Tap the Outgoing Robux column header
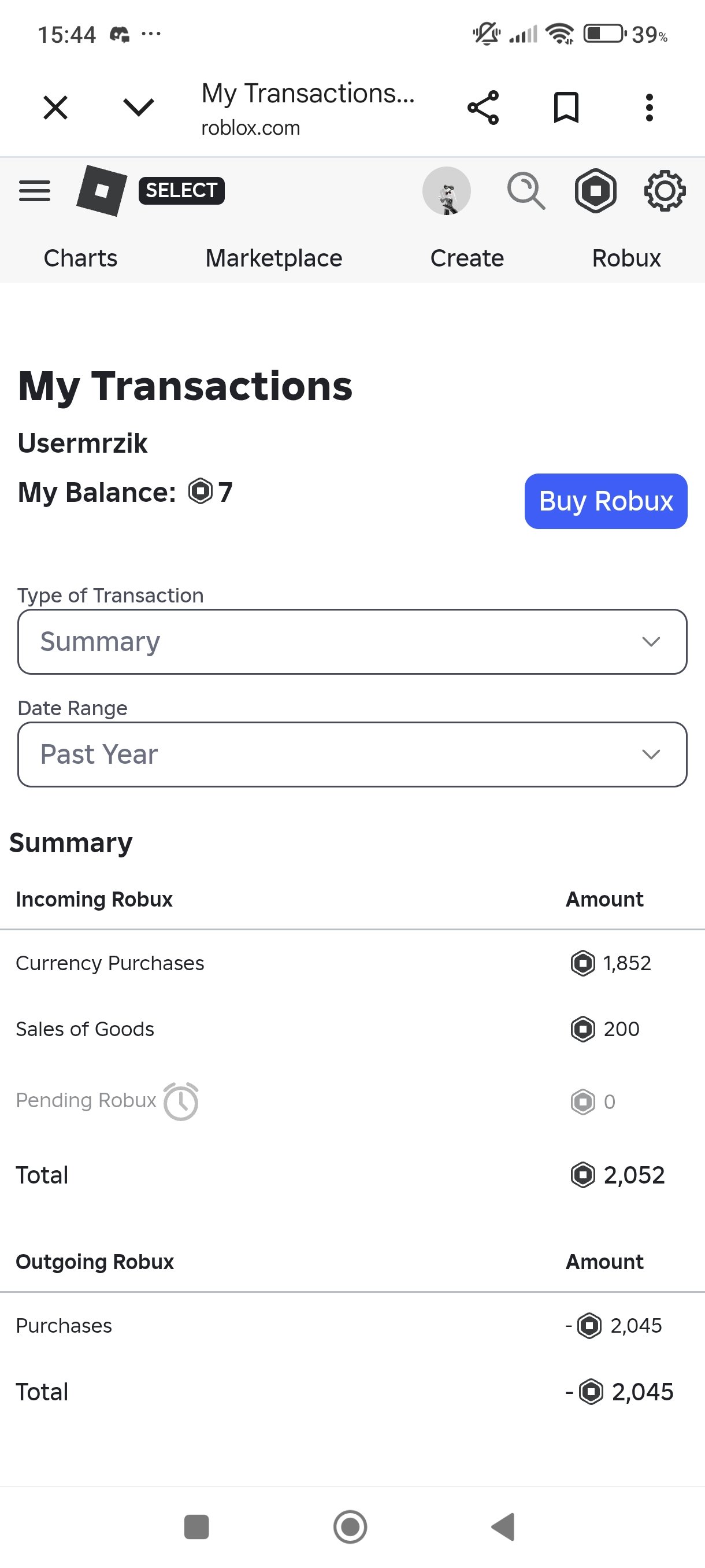The height and width of the screenshot is (1568, 705). (95, 1262)
